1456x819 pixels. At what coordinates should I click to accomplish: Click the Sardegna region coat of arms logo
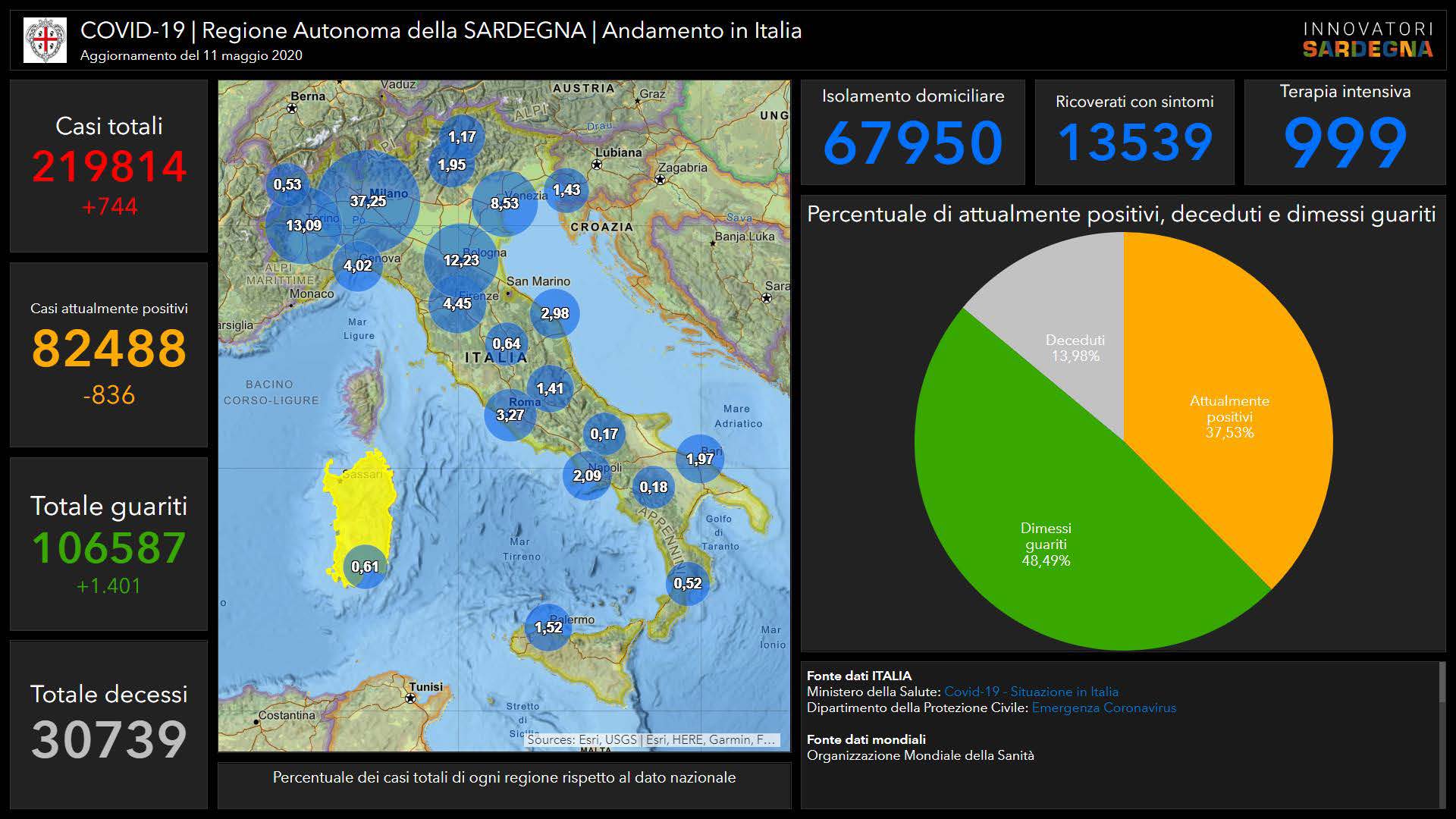click(x=45, y=40)
